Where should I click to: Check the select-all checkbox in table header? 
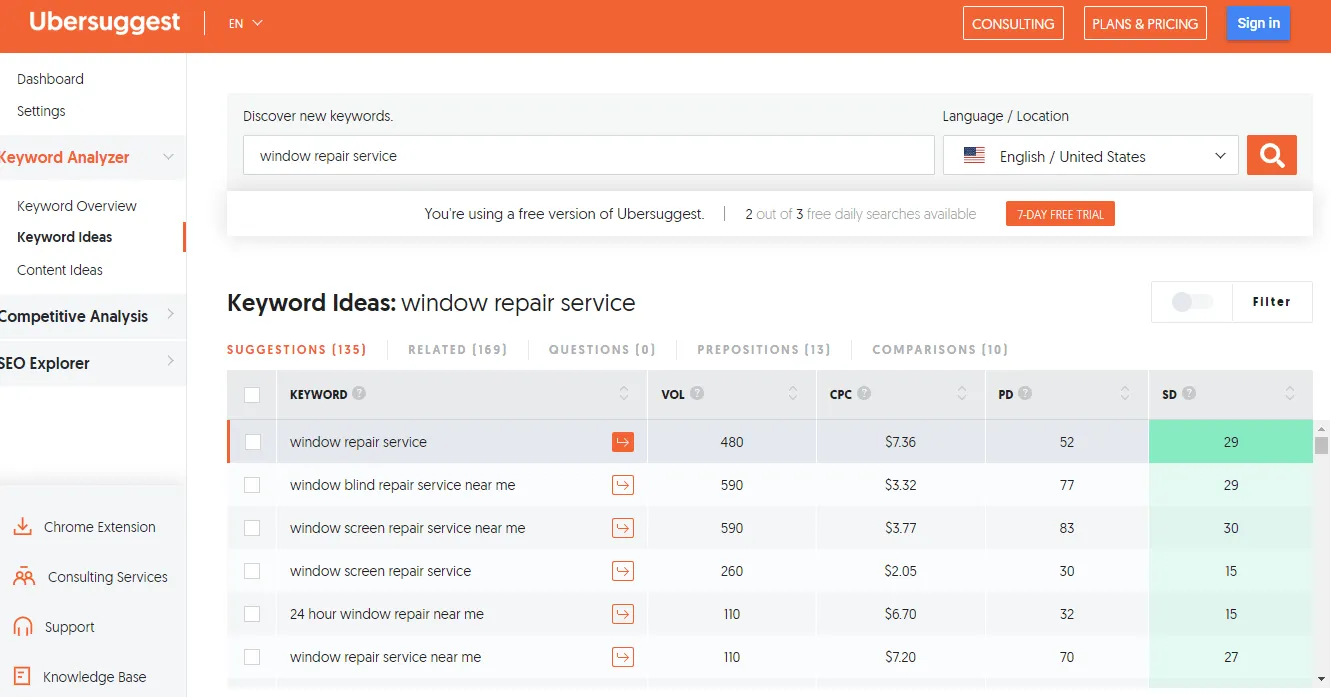[252, 395]
